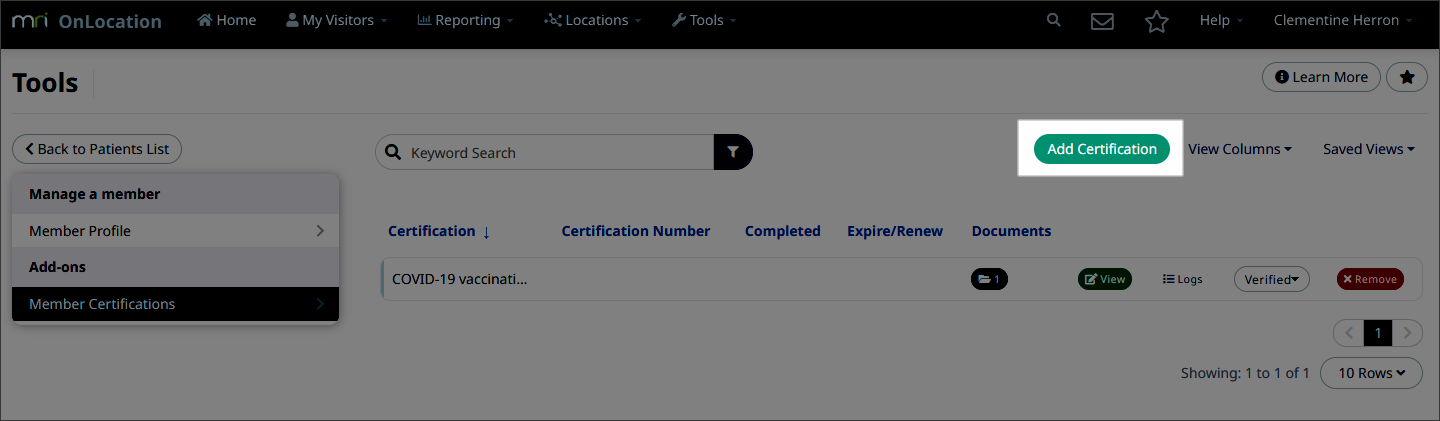This screenshot has width=1440, height=421.
Task: Sort by Certification column header
Action: [439, 231]
